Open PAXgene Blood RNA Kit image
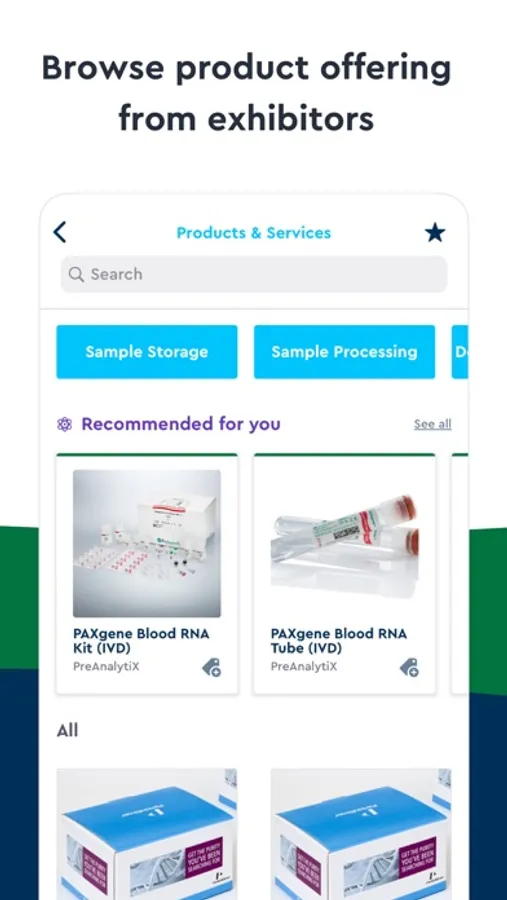Image resolution: width=507 pixels, height=900 pixels. click(x=147, y=544)
